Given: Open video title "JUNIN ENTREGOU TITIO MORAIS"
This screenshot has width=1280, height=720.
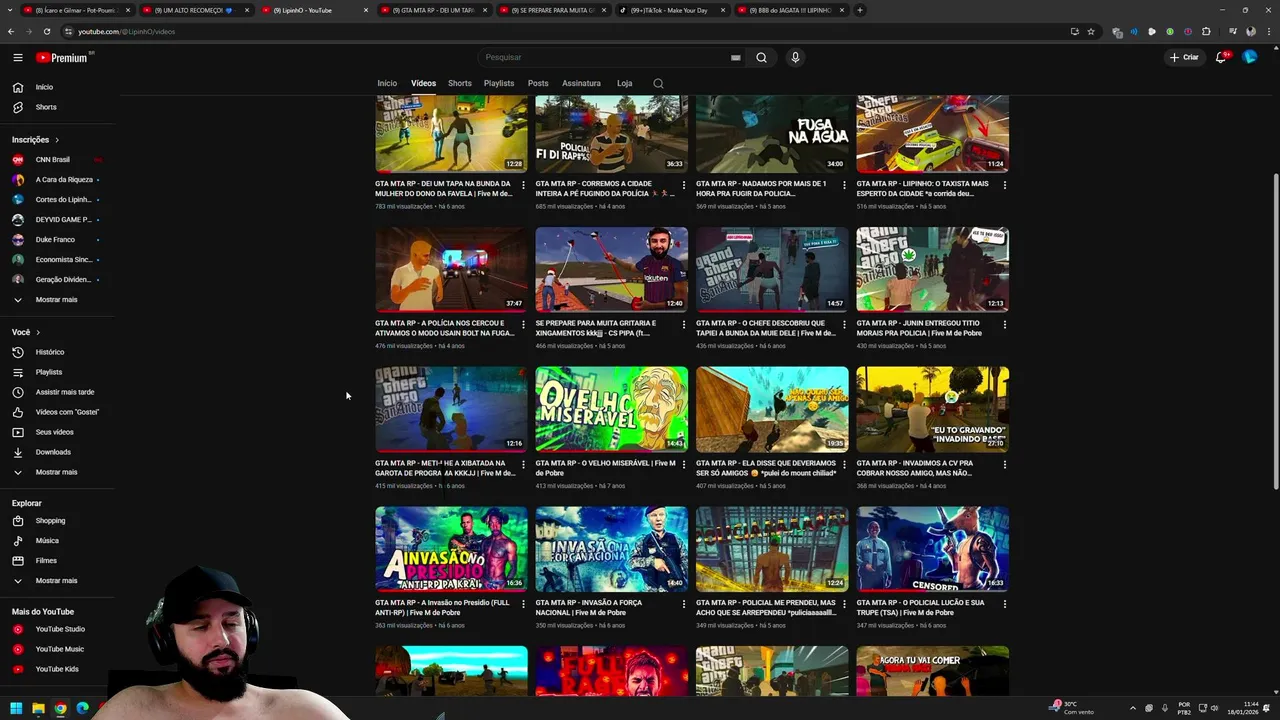Looking at the screenshot, I should [925, 328].
